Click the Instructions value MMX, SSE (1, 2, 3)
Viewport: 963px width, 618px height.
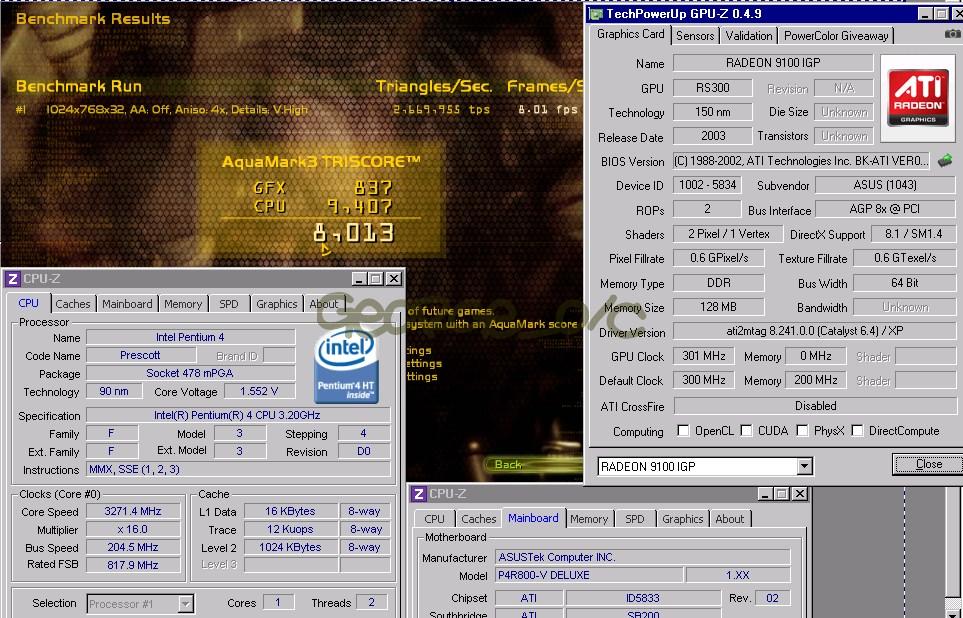pos(238,469)
